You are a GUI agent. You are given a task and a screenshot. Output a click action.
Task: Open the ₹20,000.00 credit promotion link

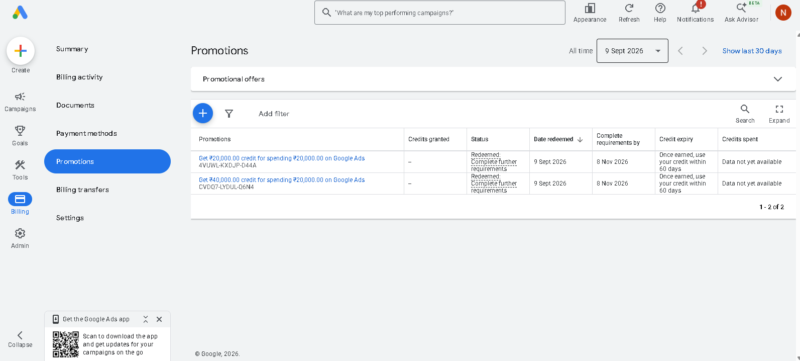pyautogui.click(x=282, y=158)
